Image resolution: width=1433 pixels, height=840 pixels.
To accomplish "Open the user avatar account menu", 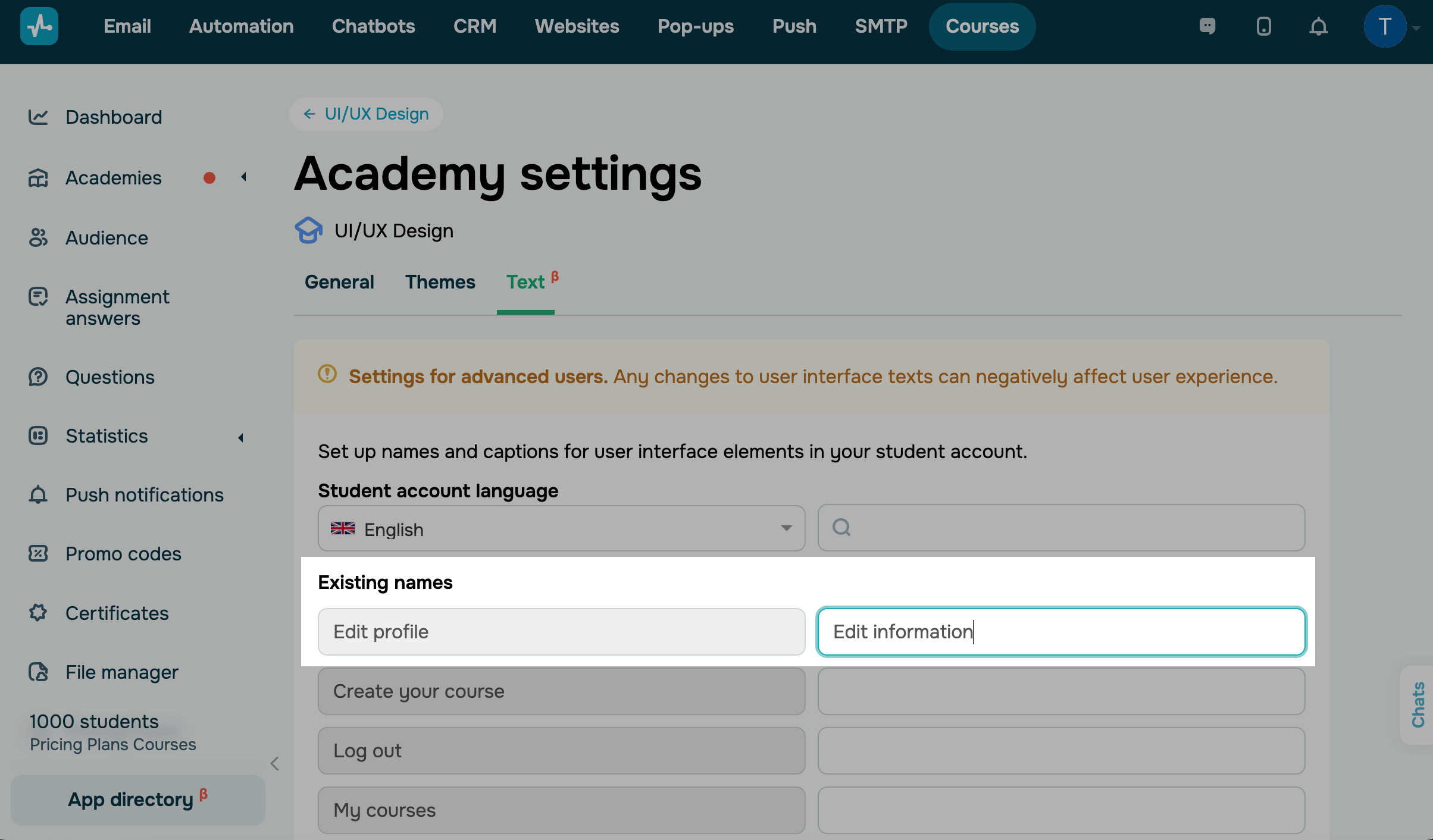I will pos(1385,26).
